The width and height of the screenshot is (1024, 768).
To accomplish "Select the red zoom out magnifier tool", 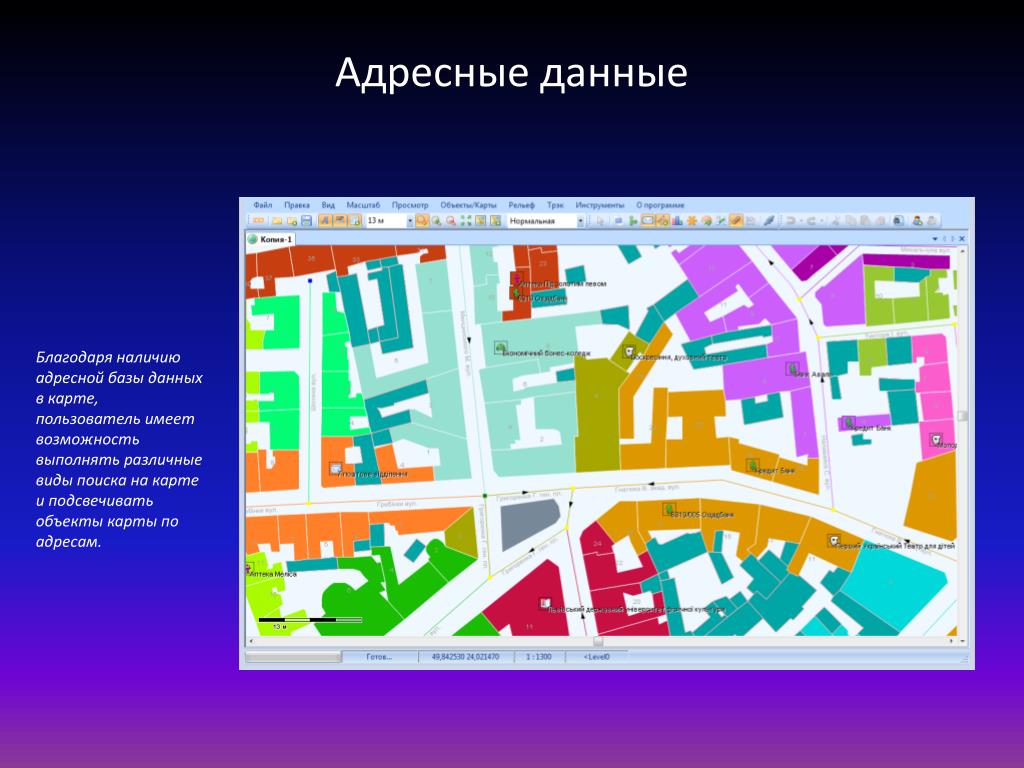I will pyautogui.click(x=451, y=221).
